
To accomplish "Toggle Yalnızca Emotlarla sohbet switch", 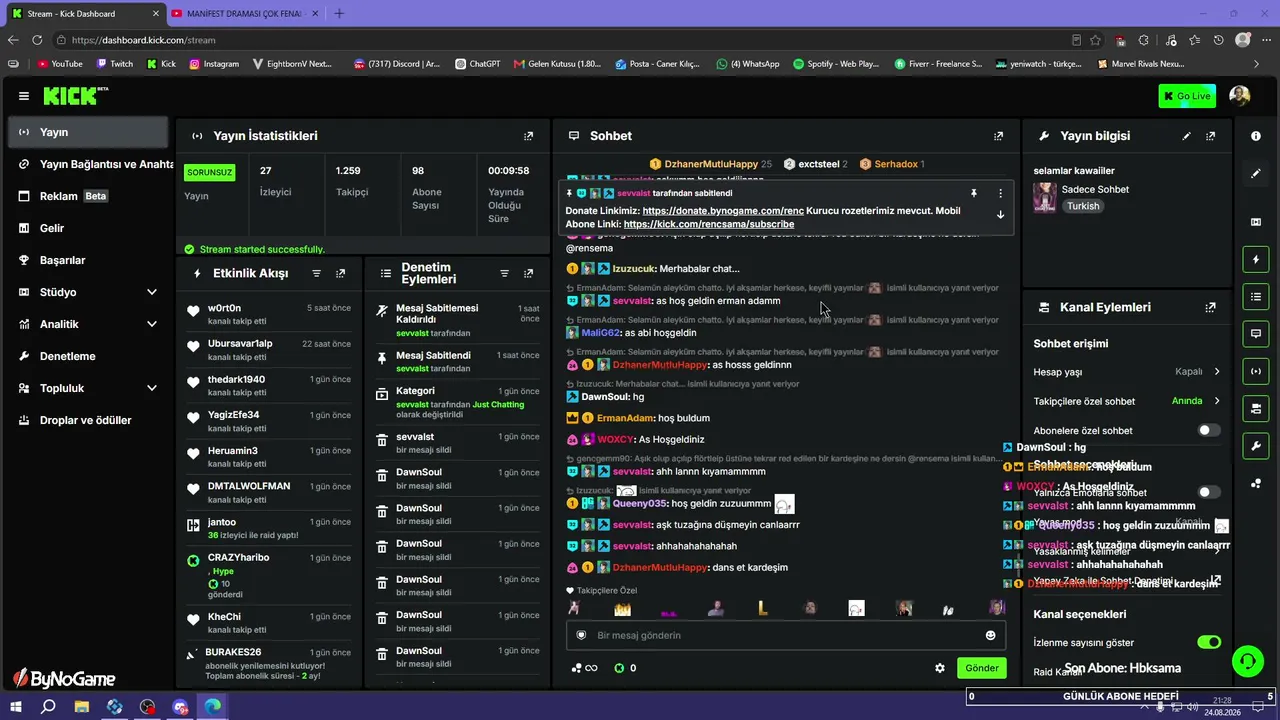I will [1209, 492].
